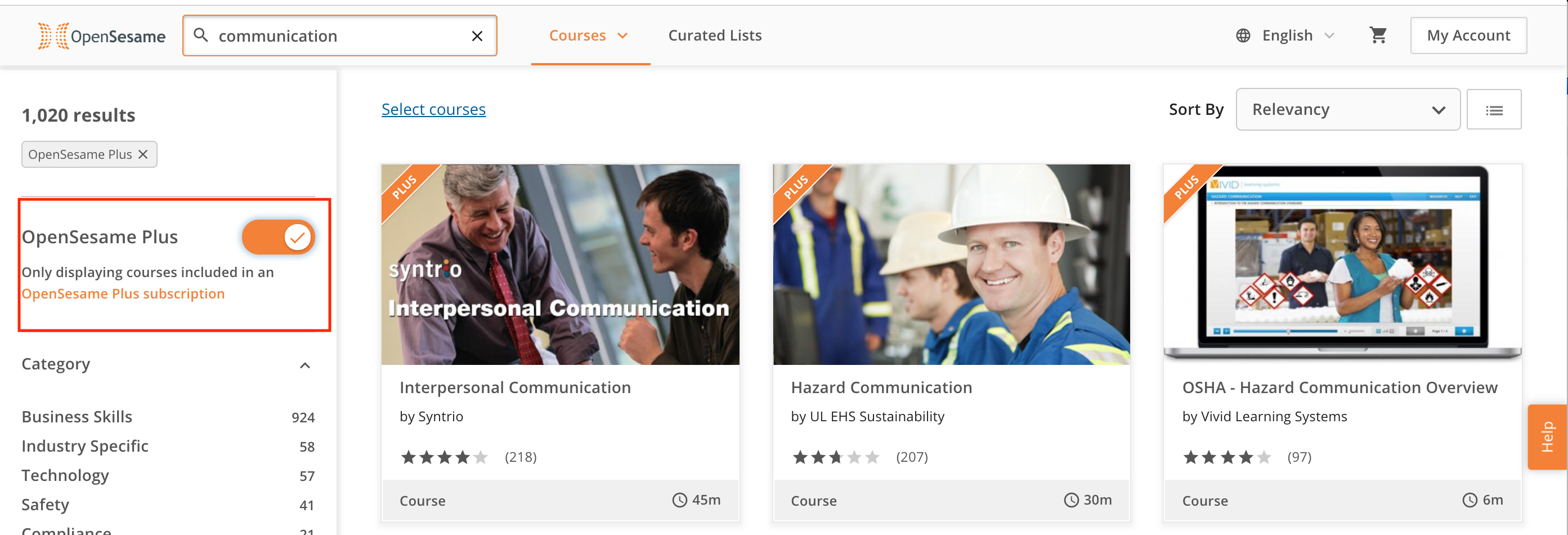1568x535 pixels.
Task: Switch to list view
Action: [1494, 110]
